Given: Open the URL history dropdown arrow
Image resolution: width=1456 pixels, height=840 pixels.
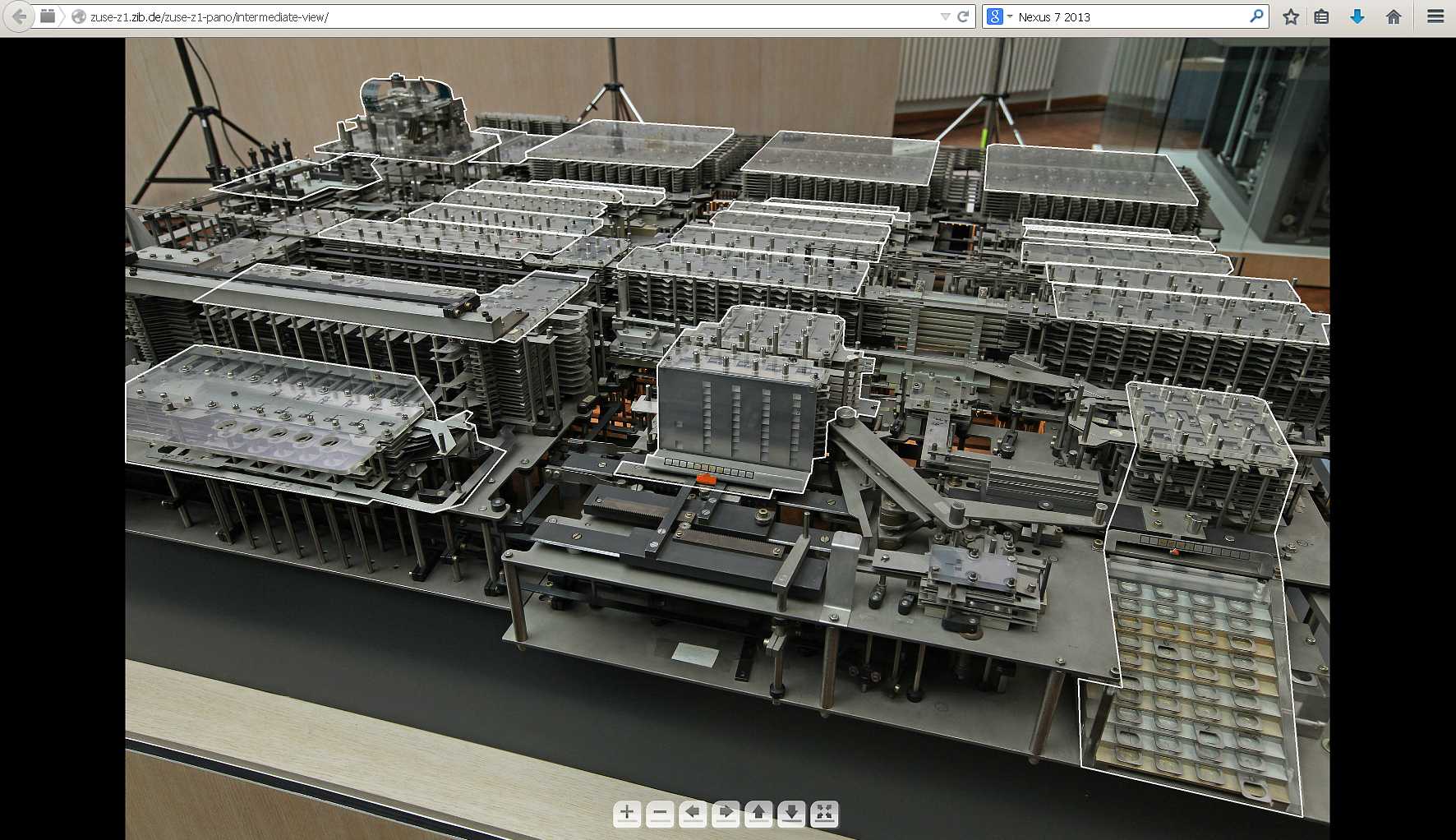Looking at the screenshot, I should click(x=945, y=16).
